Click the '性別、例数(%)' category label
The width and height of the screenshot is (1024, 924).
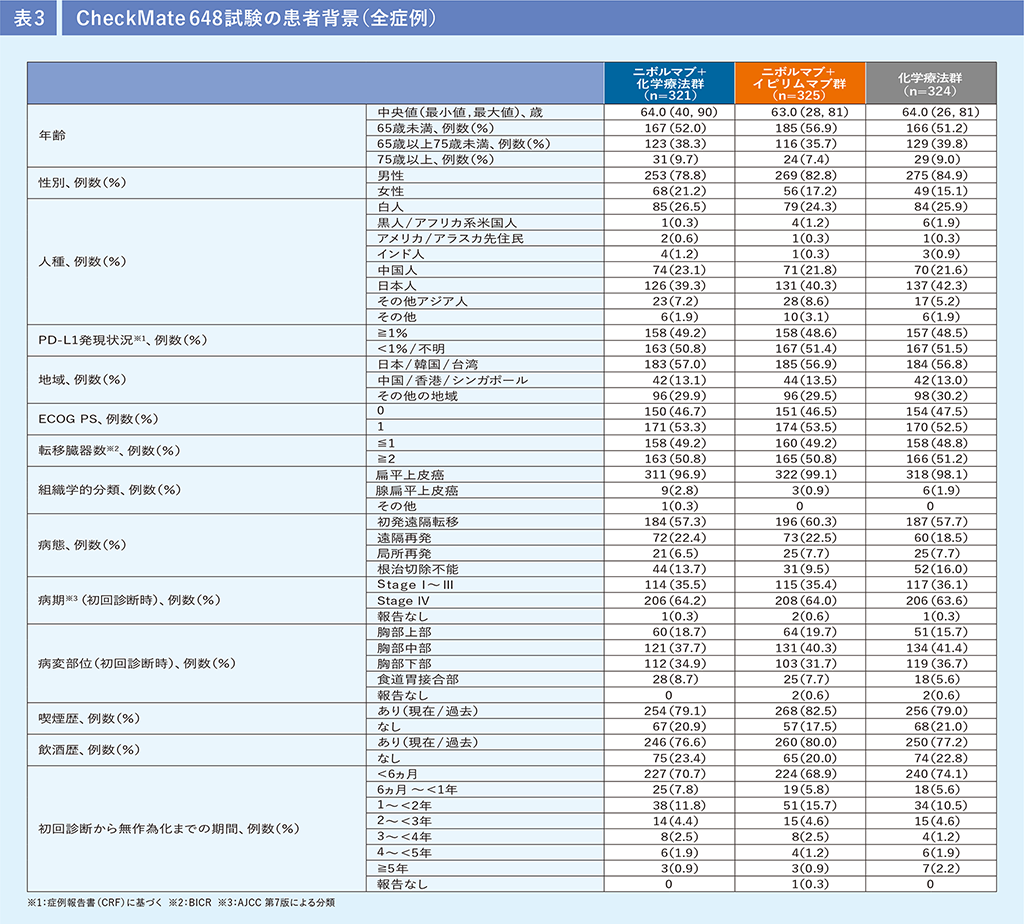click(x=82, y=183)
